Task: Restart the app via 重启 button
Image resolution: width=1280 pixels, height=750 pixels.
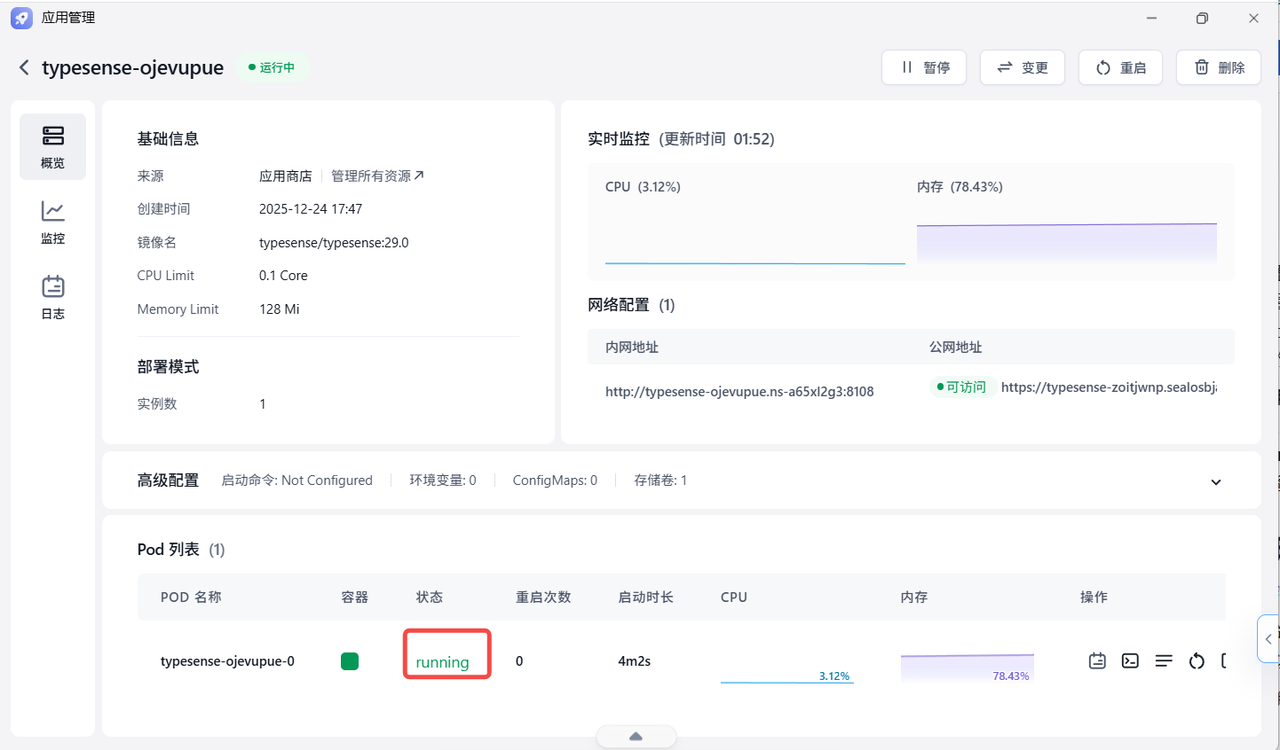Action: coord(1120,68)
